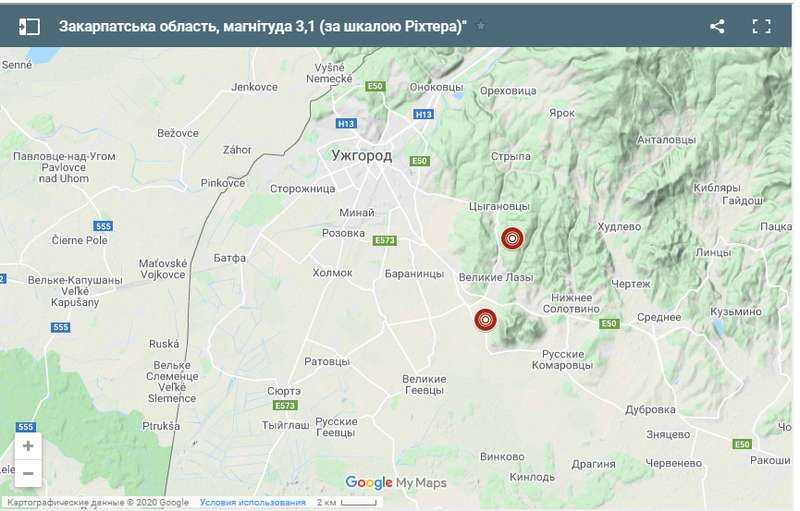The width and height of the screenshot is (800, 511).
Task: Click the Холмок village label
Action: click(333, 273)
